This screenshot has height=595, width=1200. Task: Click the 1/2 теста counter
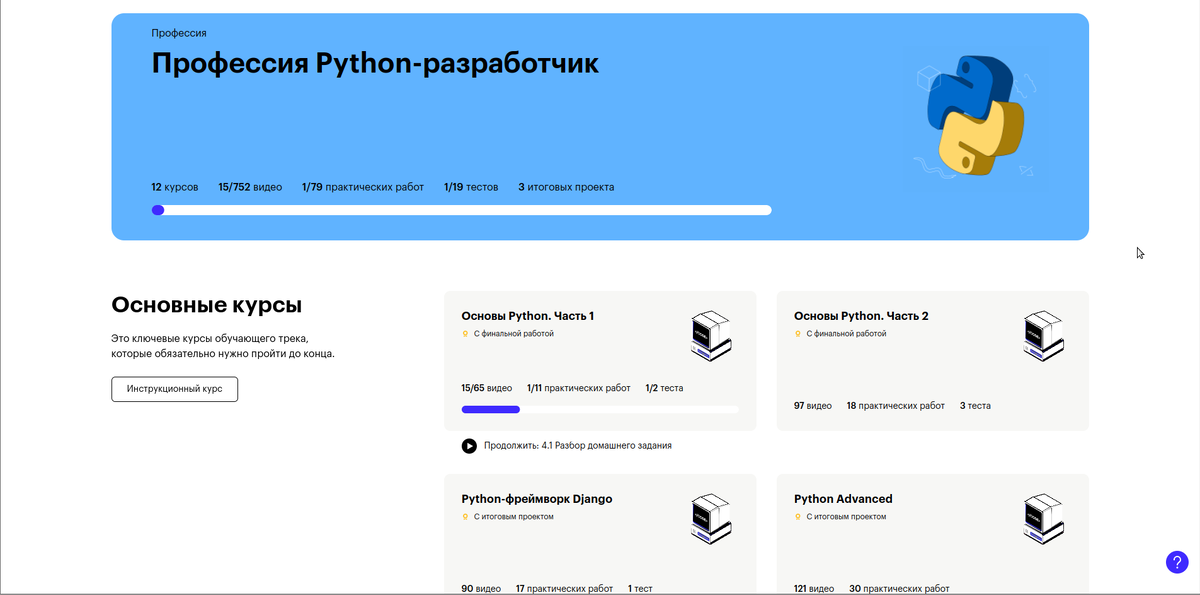[x=665, y=388]
